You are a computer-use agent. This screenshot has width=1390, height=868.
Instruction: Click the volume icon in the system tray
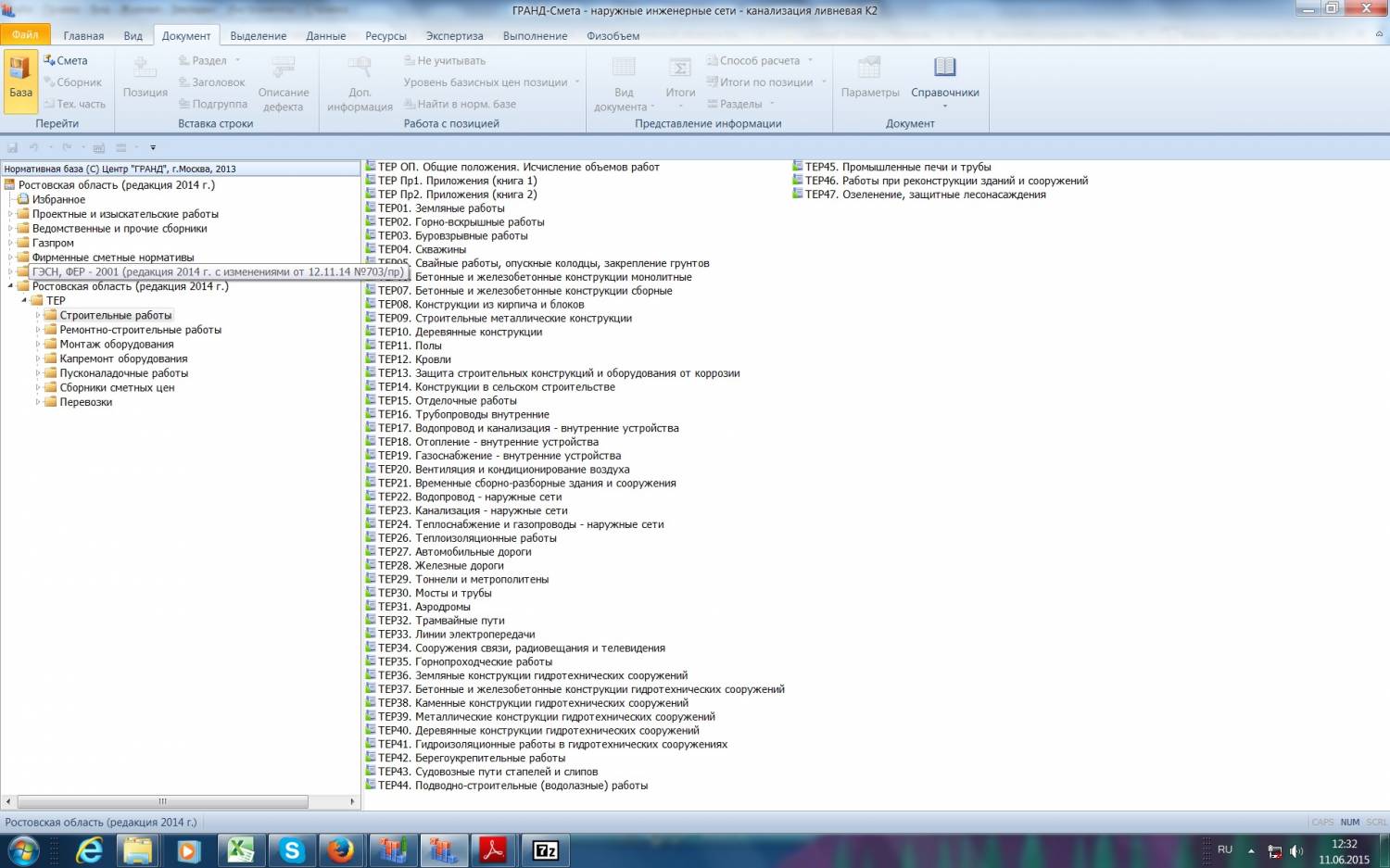coord(1296,851)
